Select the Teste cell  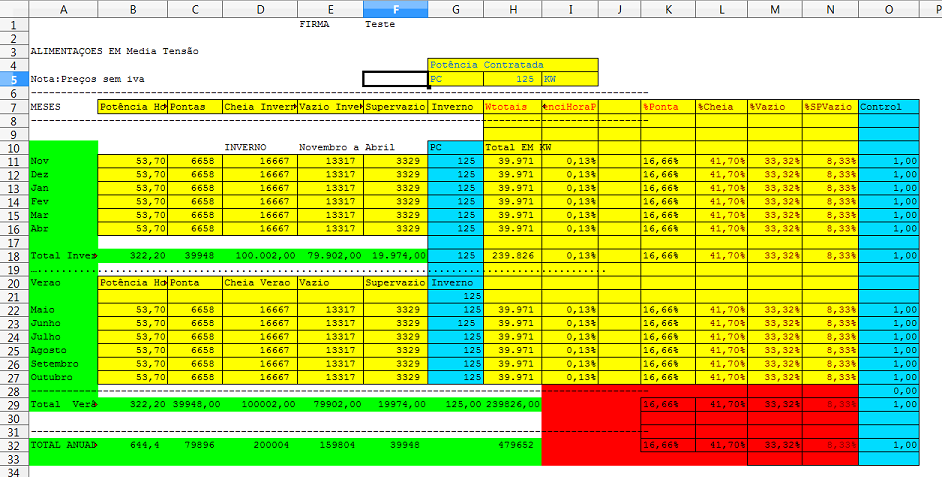pyautogui.click(x=381, y=24)
